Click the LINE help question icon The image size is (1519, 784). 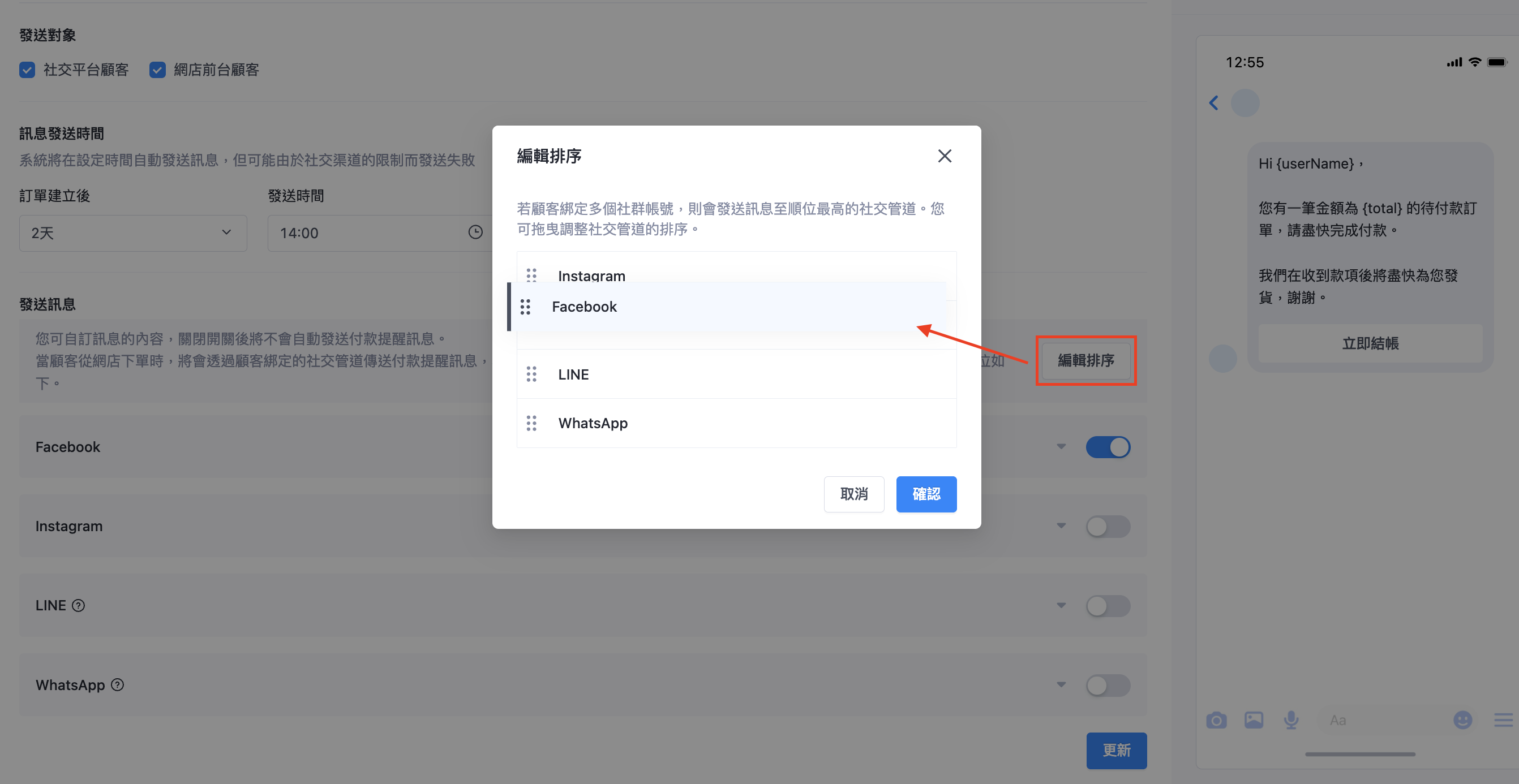pos(79,605)
